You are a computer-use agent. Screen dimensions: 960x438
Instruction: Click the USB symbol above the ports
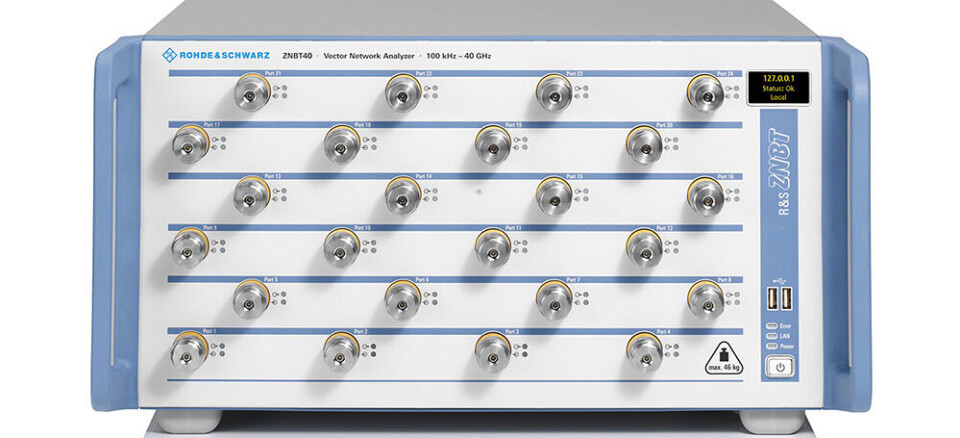coord(779,281)
